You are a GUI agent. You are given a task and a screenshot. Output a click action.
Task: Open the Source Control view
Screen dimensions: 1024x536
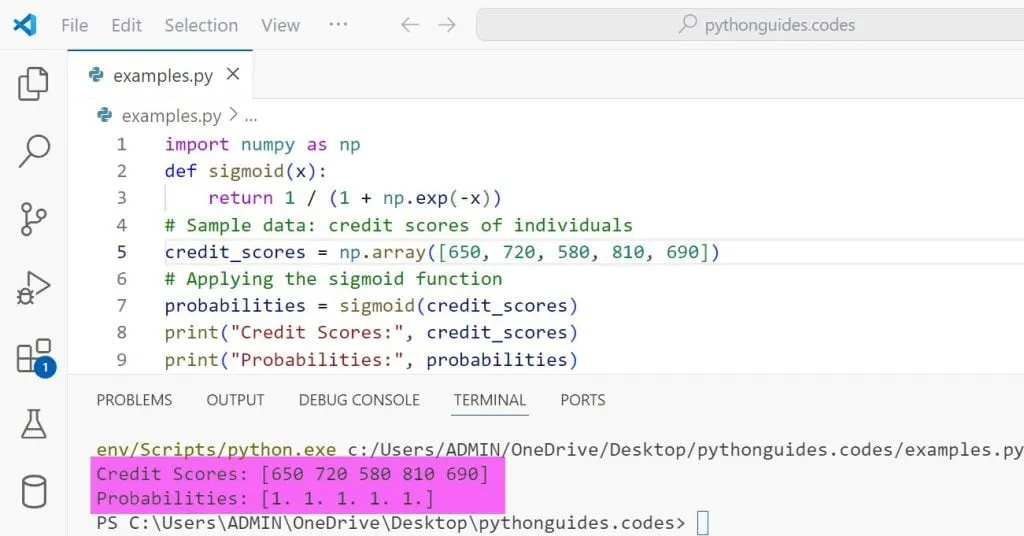point(34,219)
